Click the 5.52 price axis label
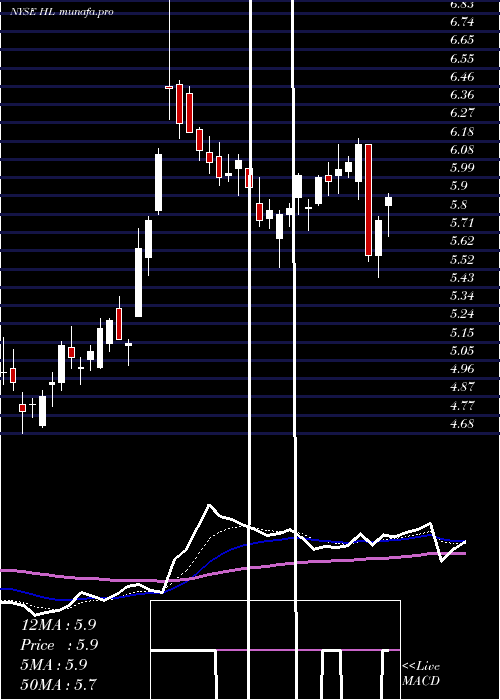The image size is (500, 700). click(x=462, y=259)
